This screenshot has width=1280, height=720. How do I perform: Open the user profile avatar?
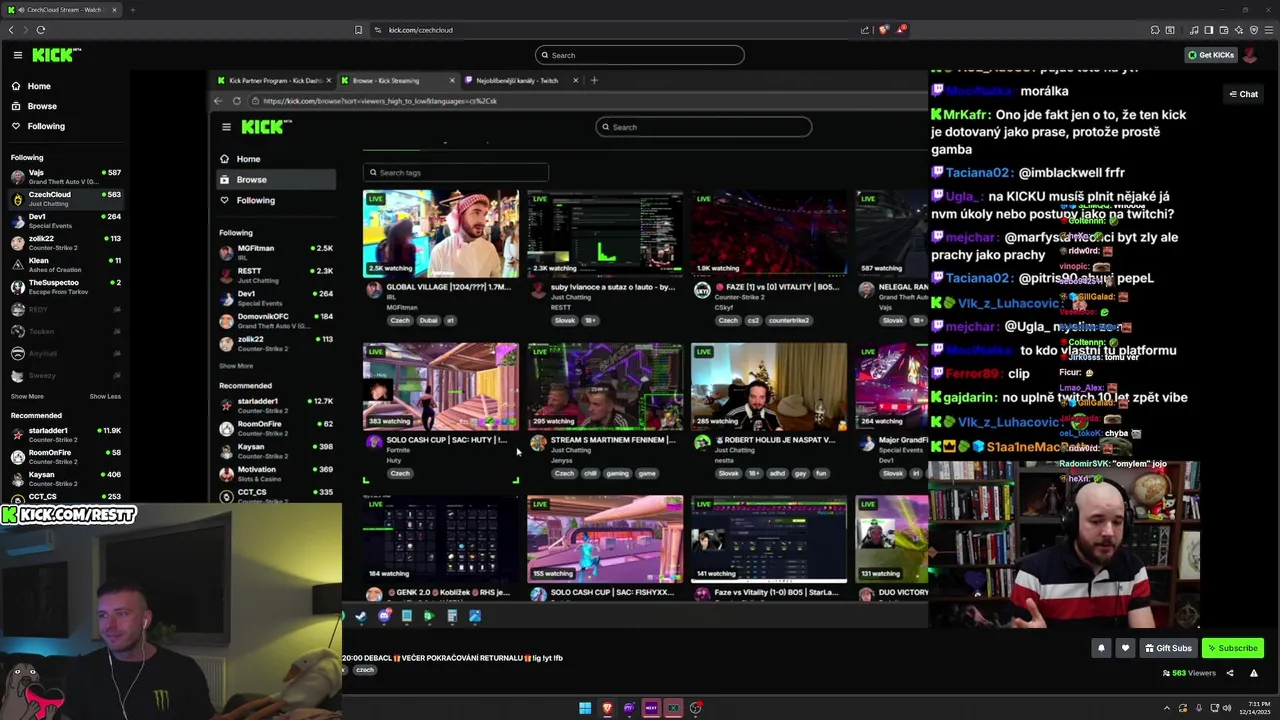point(1250,55)
